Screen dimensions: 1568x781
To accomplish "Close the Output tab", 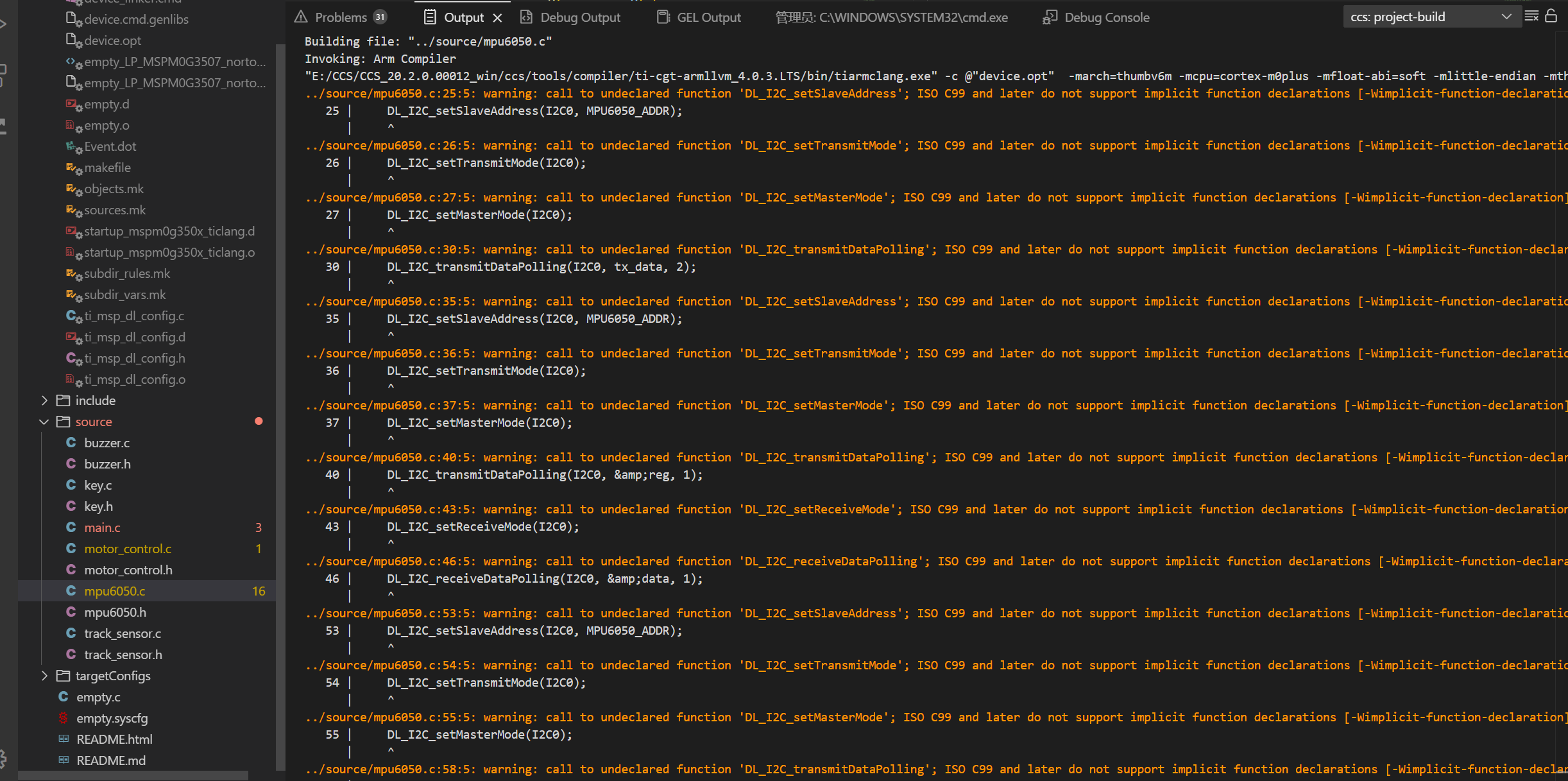I will point(497,18).
